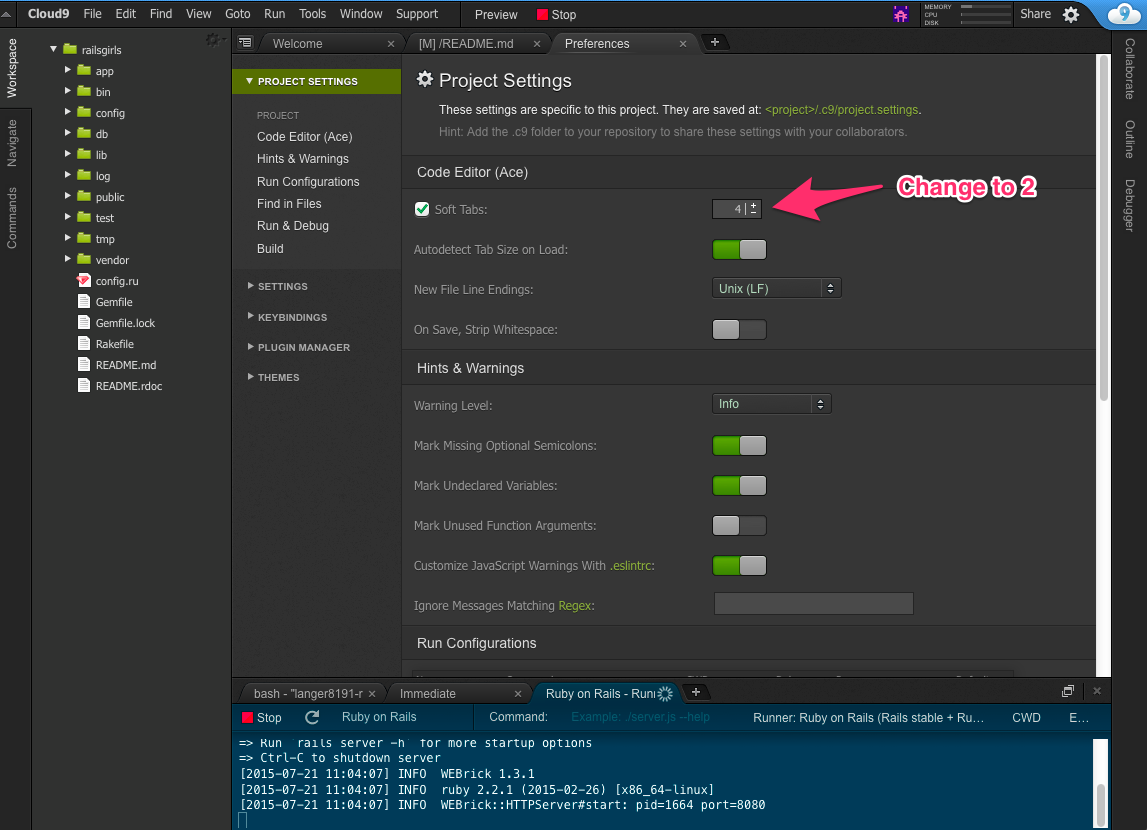Close the README.md editor tab

(537, 44)
